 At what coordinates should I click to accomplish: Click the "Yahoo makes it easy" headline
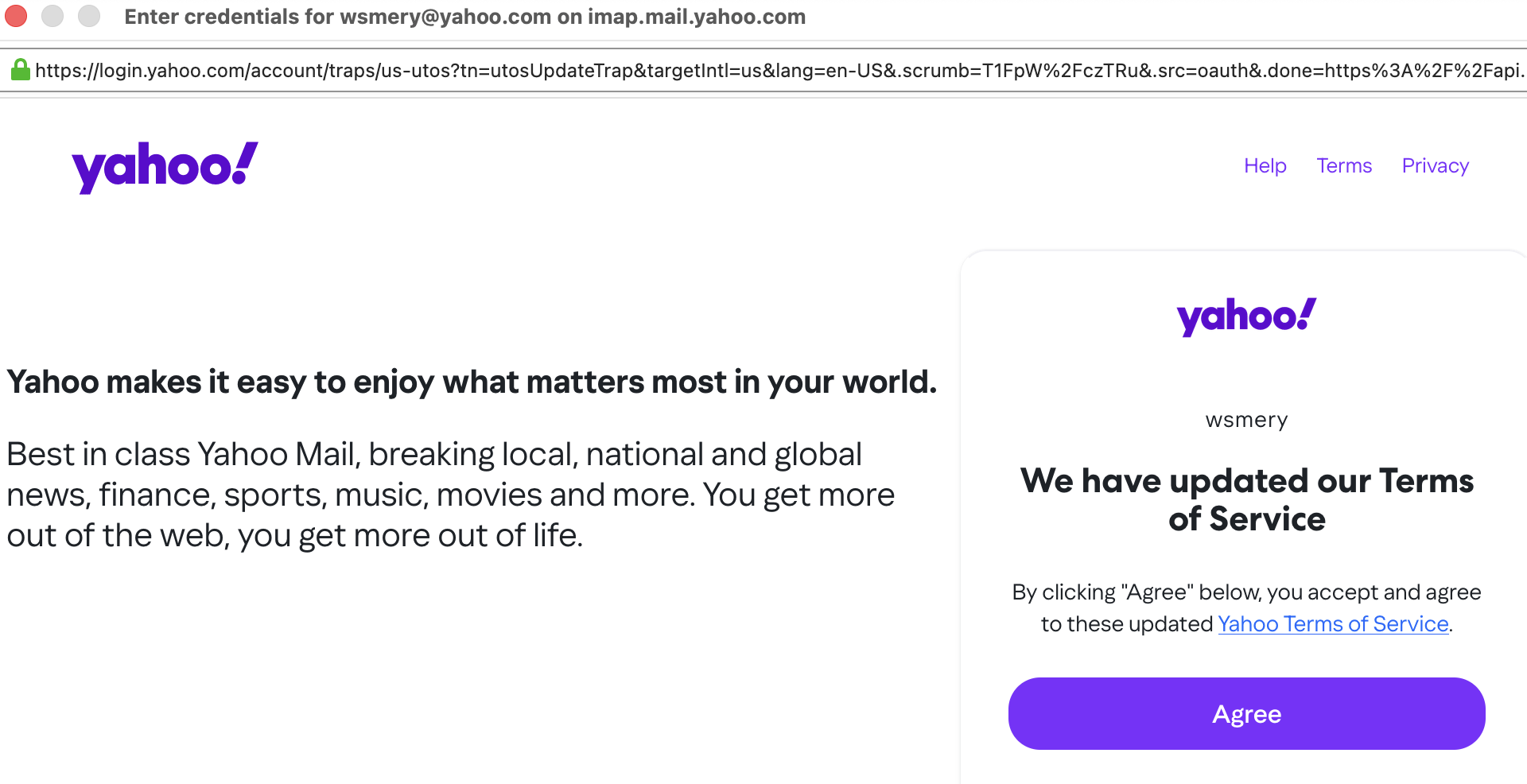tap(472, 382)
